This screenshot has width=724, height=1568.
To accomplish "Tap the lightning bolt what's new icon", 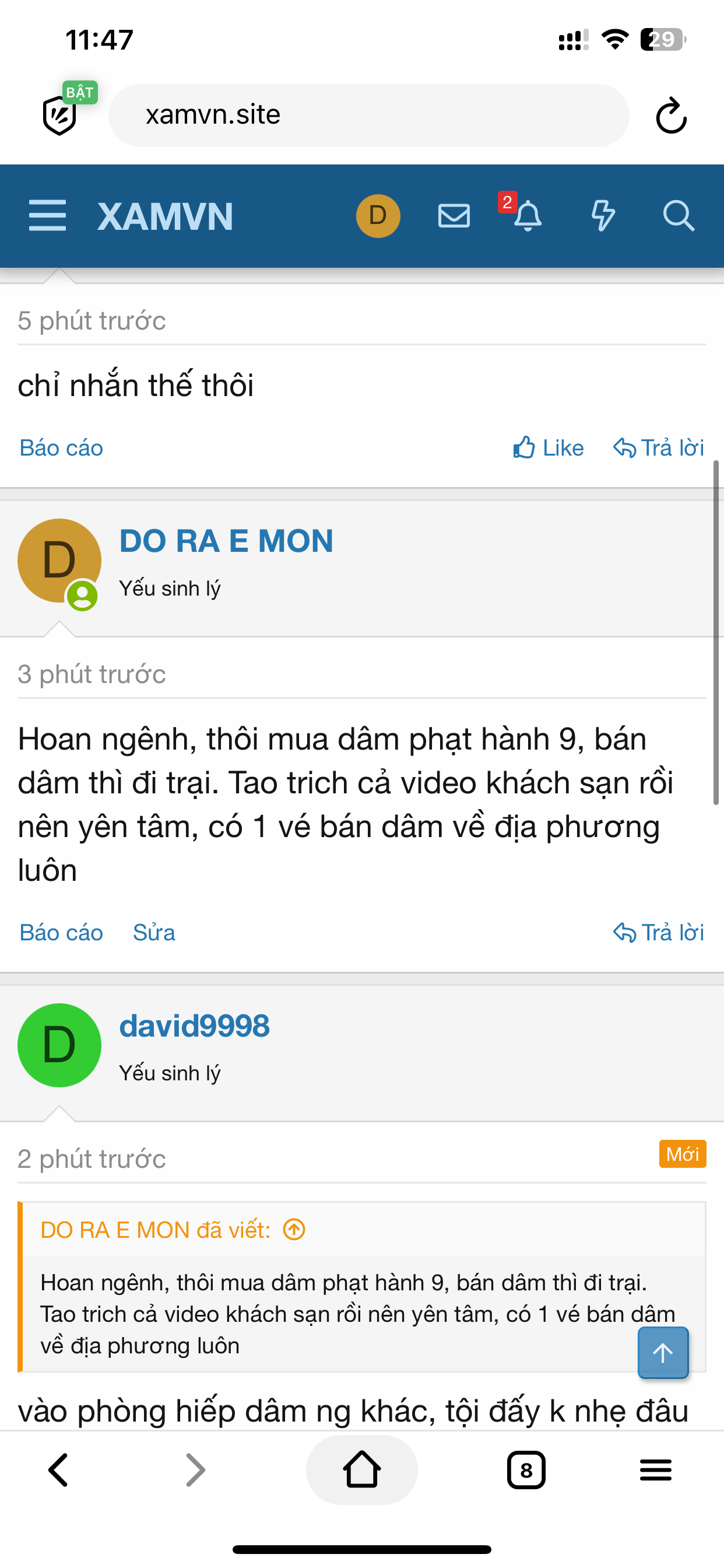I will coord(603,215).
